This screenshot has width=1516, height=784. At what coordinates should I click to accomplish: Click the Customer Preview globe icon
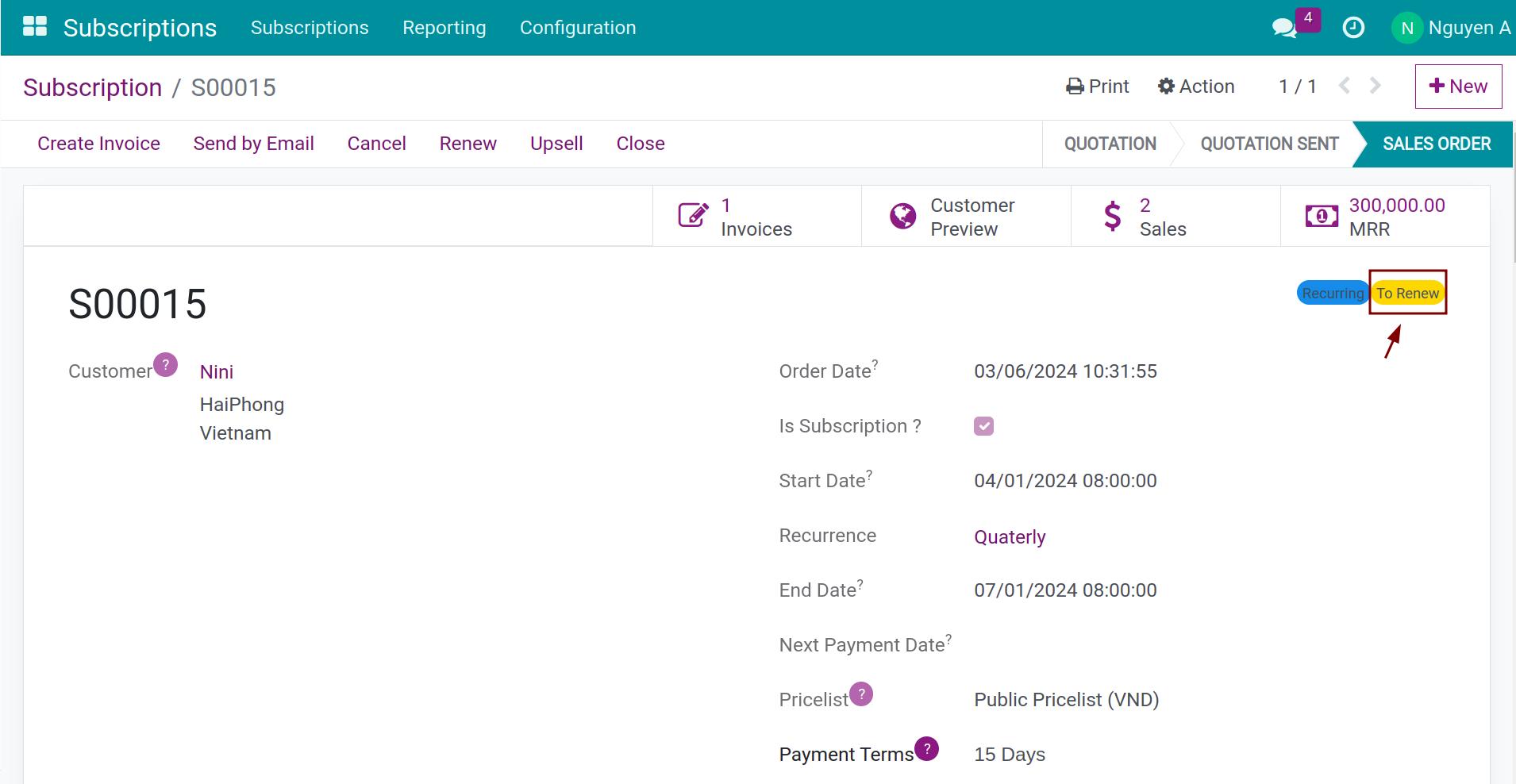[902, 216]
